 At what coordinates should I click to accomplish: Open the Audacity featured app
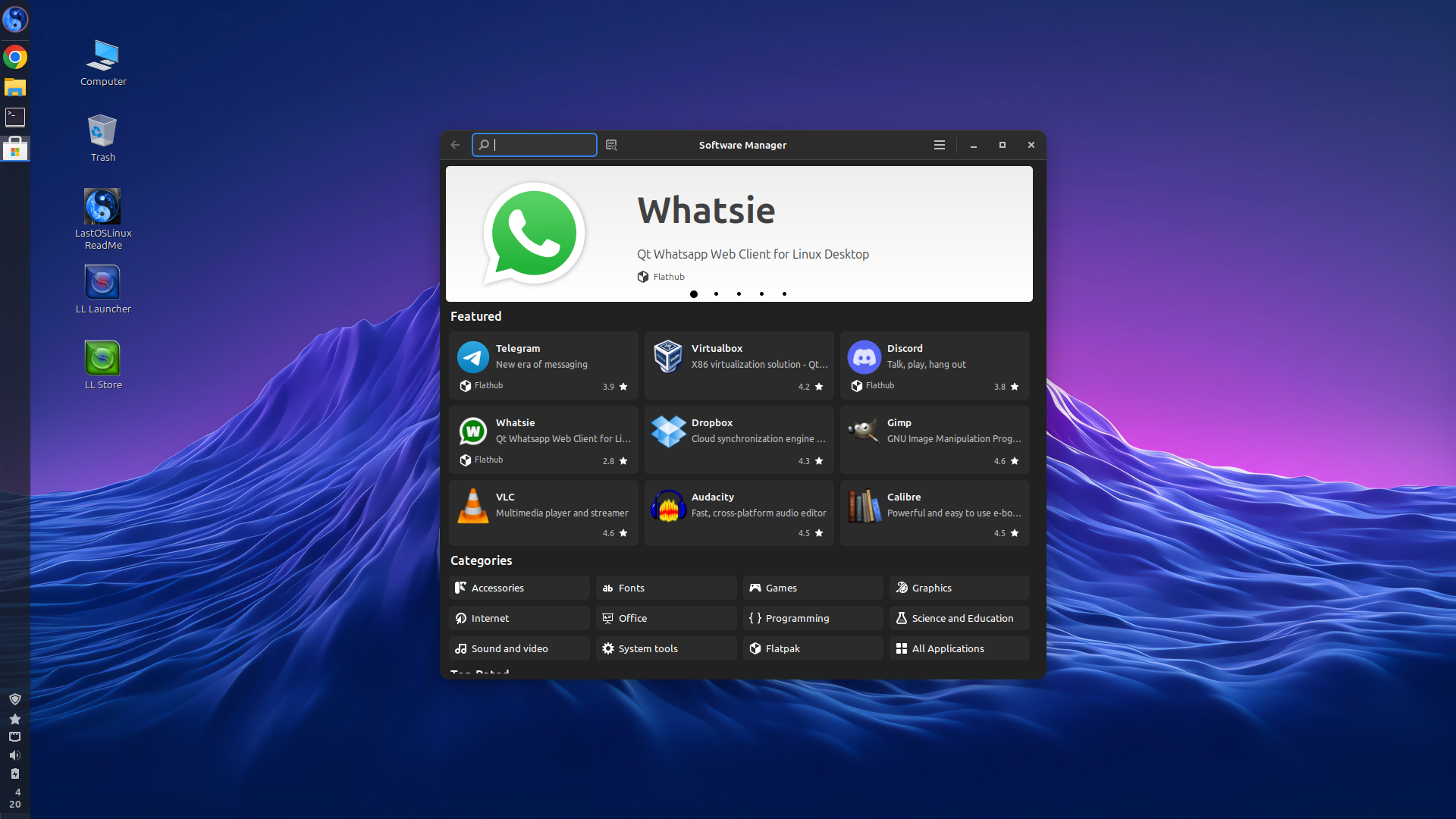[x=739, y=513]
